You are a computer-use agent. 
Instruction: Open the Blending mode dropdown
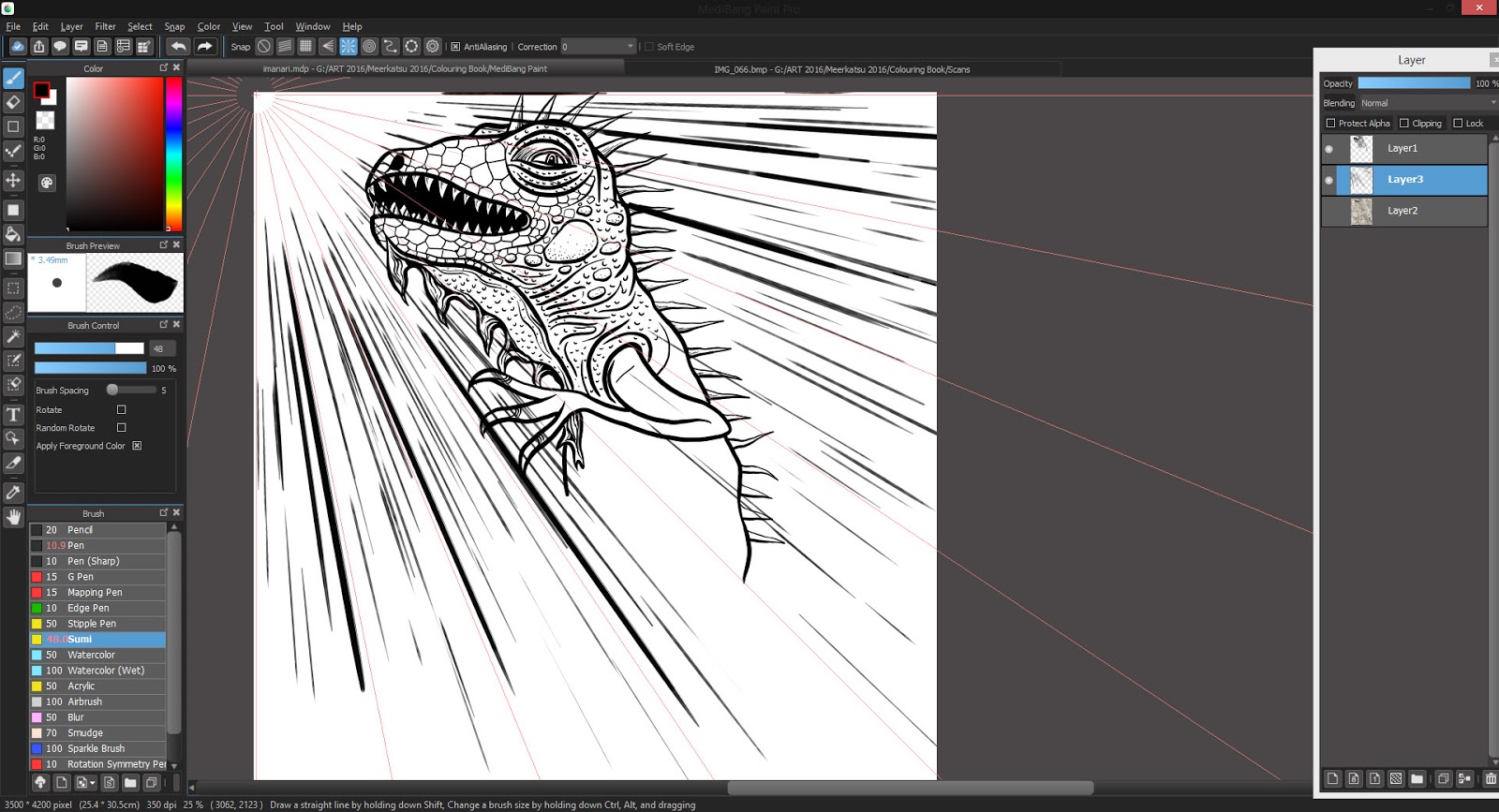click(1428, 103)
